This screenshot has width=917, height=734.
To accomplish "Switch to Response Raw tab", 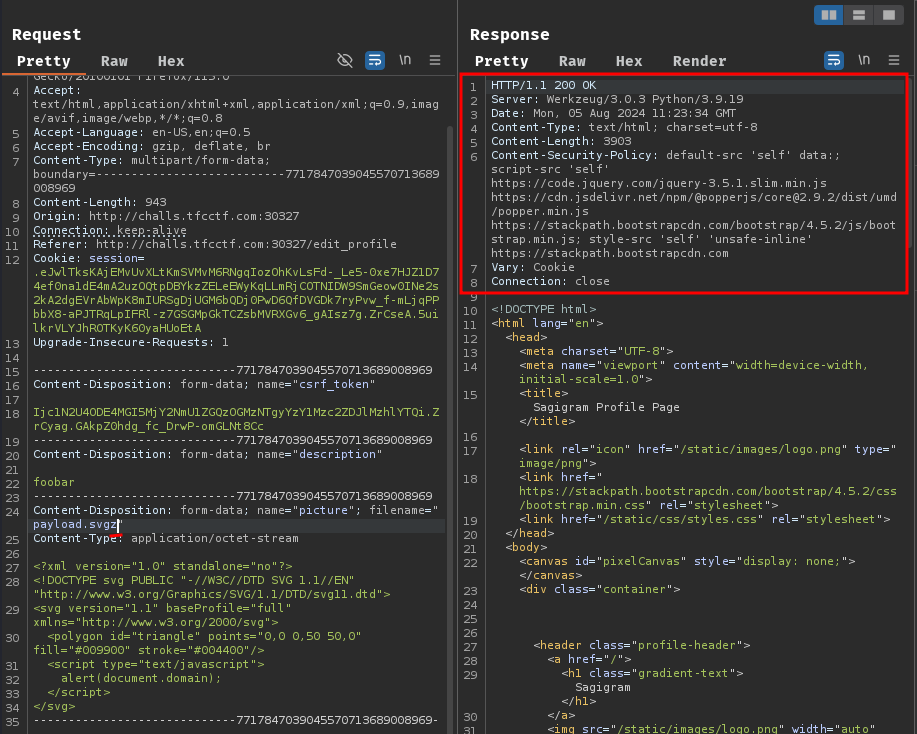I will [x=572, y=61].
